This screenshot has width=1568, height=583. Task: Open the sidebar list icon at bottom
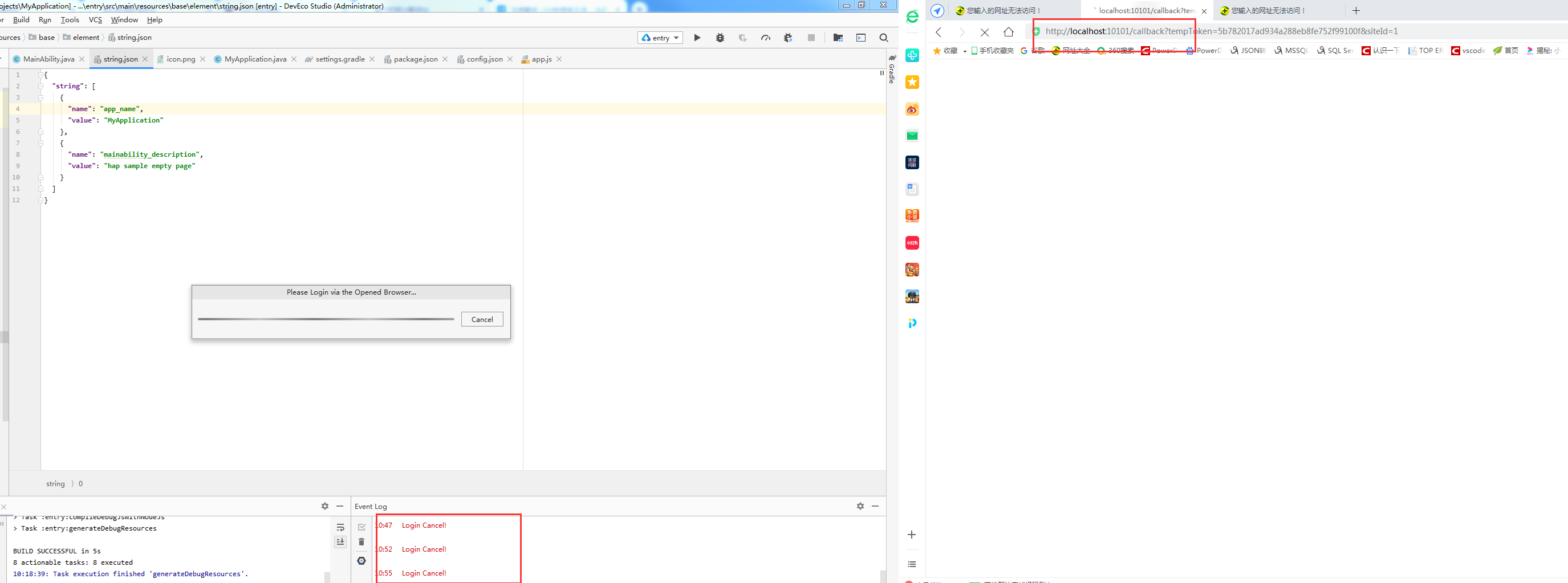912,564
